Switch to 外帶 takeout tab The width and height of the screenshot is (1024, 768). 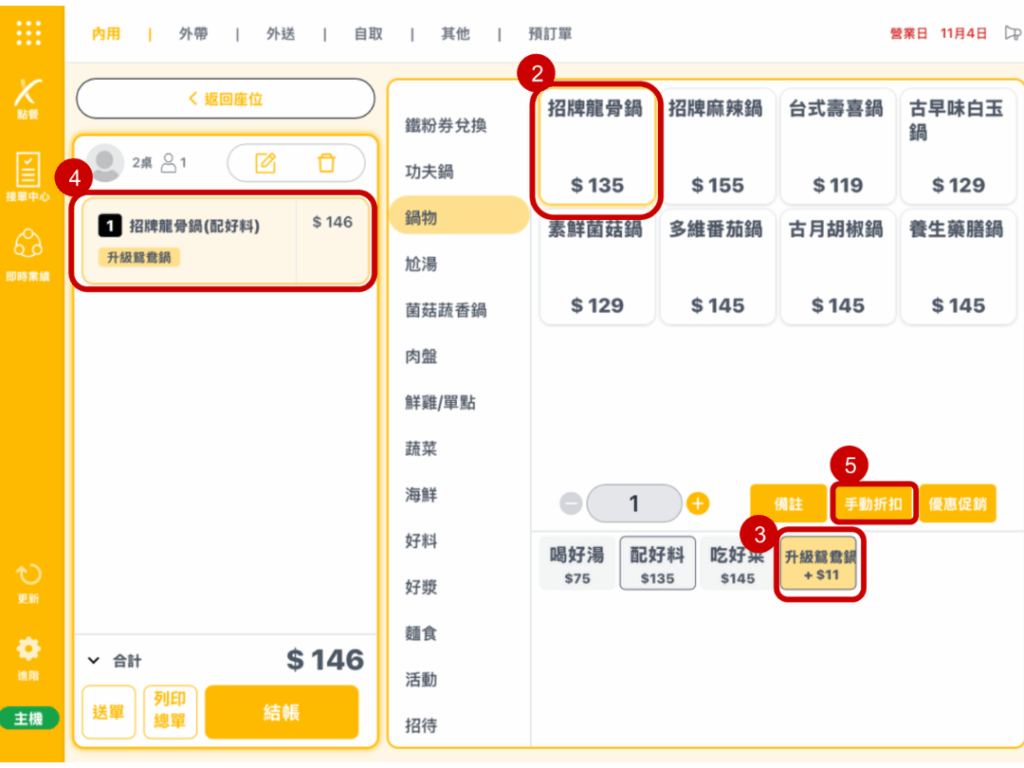[193, 34]
